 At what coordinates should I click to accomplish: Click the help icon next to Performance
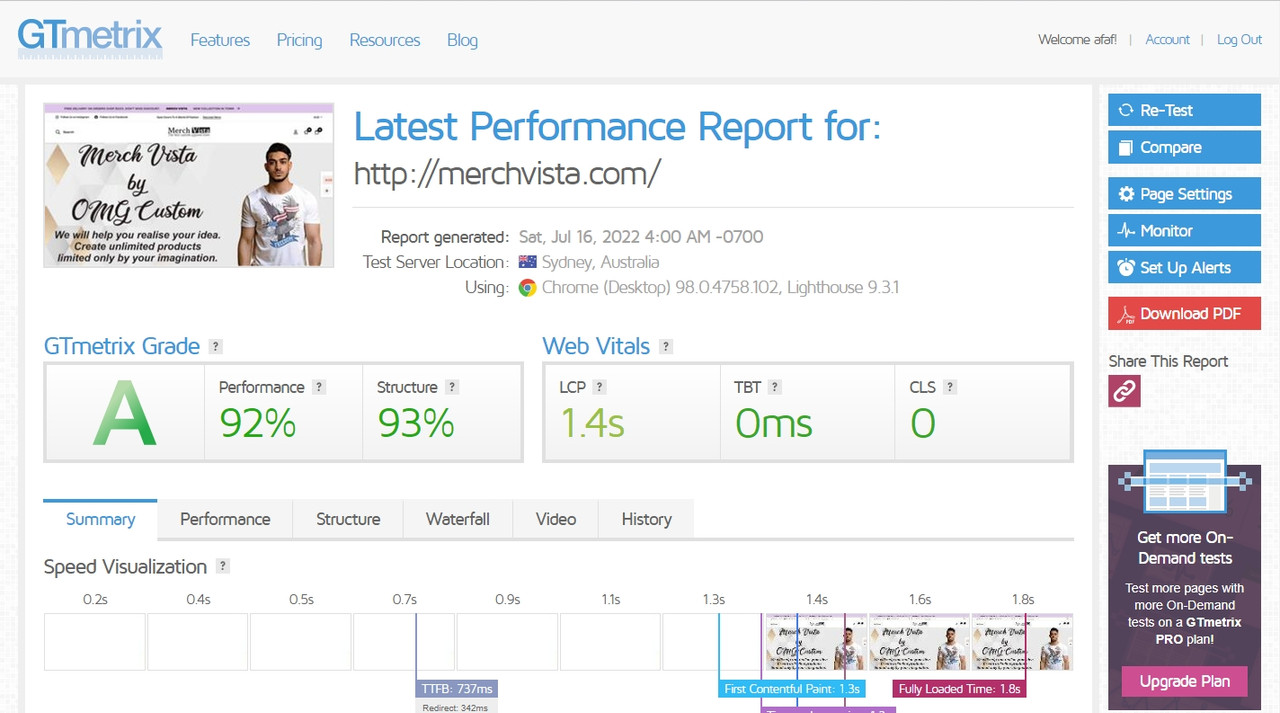tap(319, 387)
